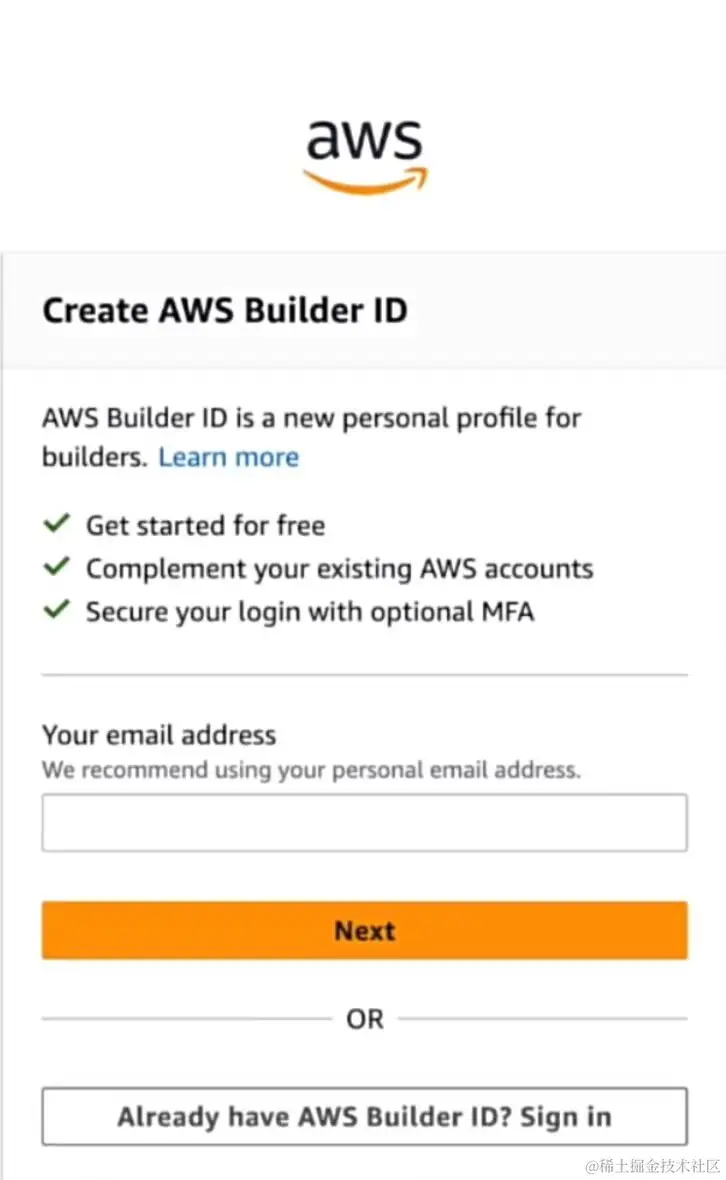Click the OR divider label
The height and width of the screenshot is (1180, 726).
(365, 1019)
